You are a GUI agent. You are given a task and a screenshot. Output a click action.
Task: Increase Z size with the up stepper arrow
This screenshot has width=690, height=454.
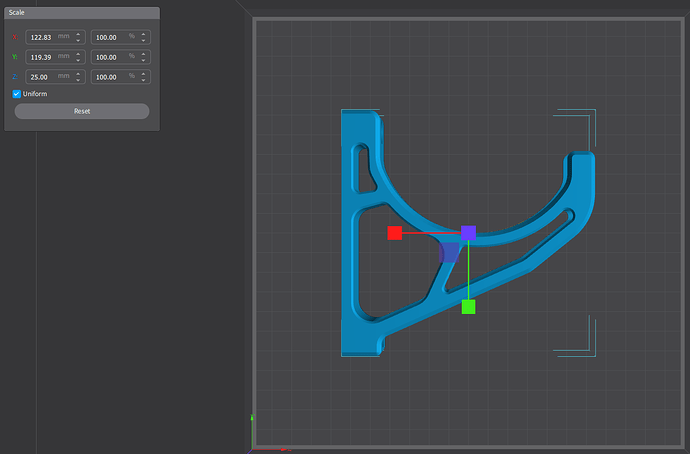click(78, 73)
